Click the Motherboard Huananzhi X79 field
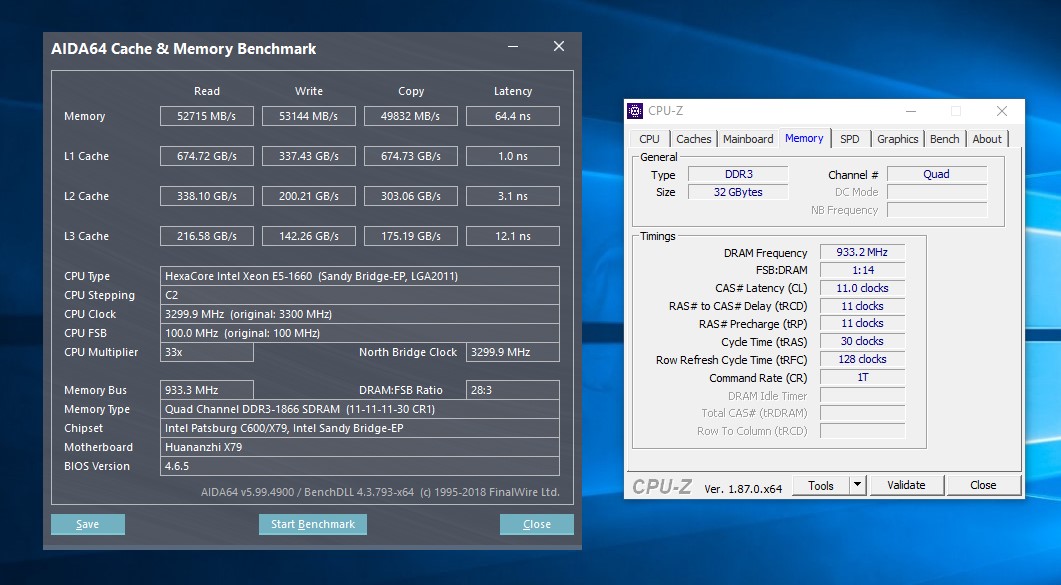The image size is (1061, 585). coord(360,446)
